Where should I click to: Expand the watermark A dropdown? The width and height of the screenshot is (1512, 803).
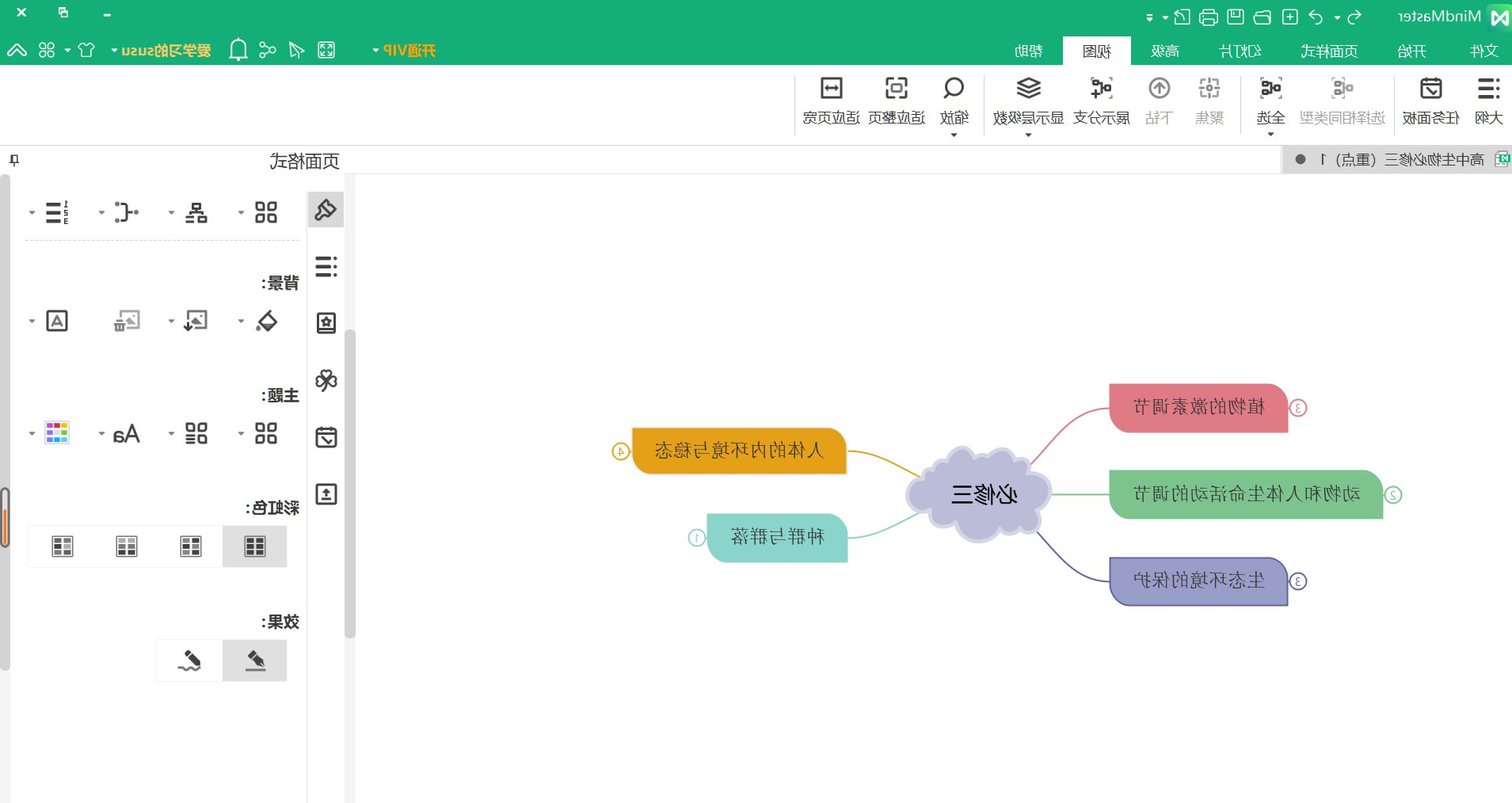[x=32, y=322]
